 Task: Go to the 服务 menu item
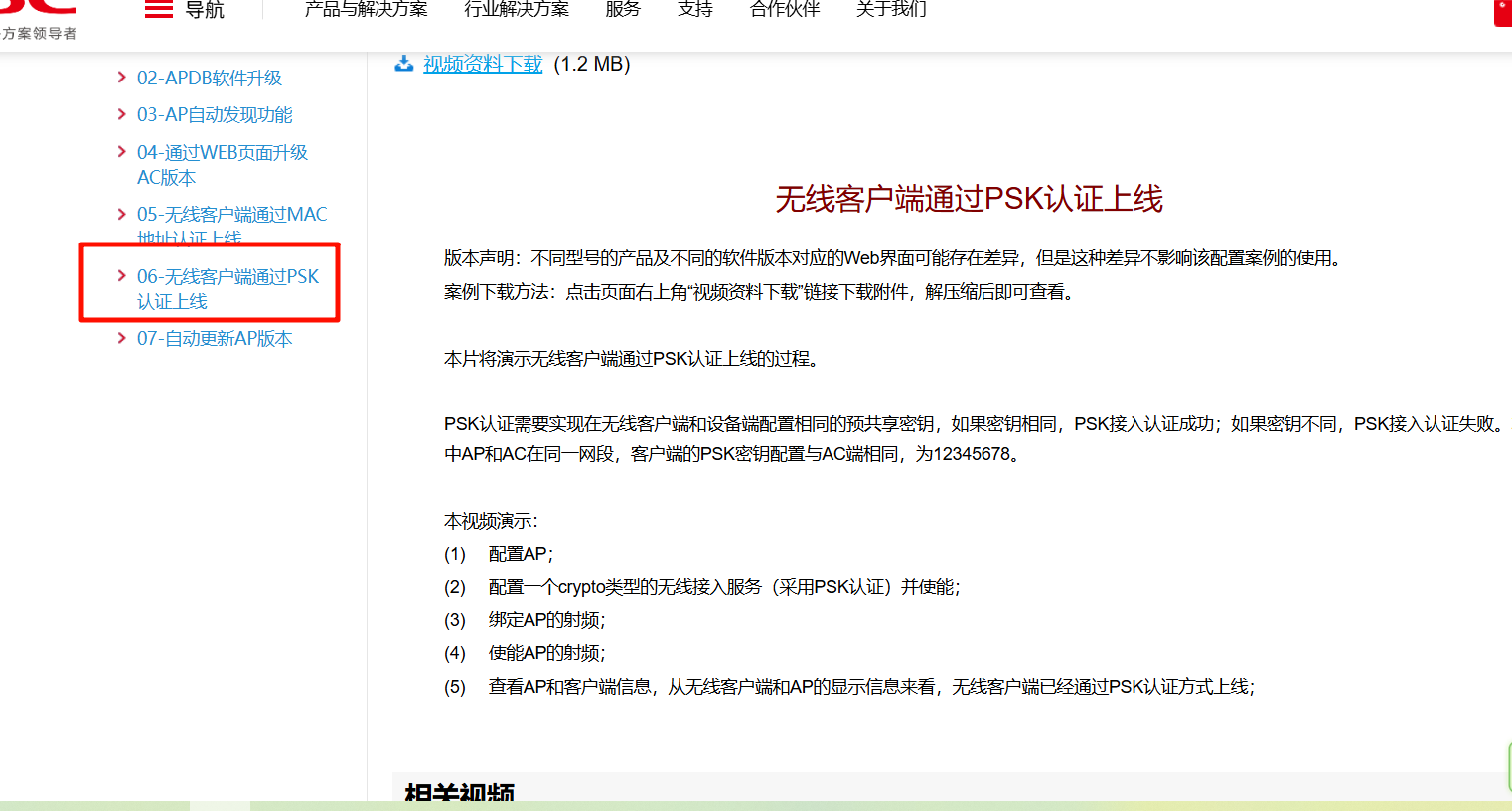pos(623,10)
